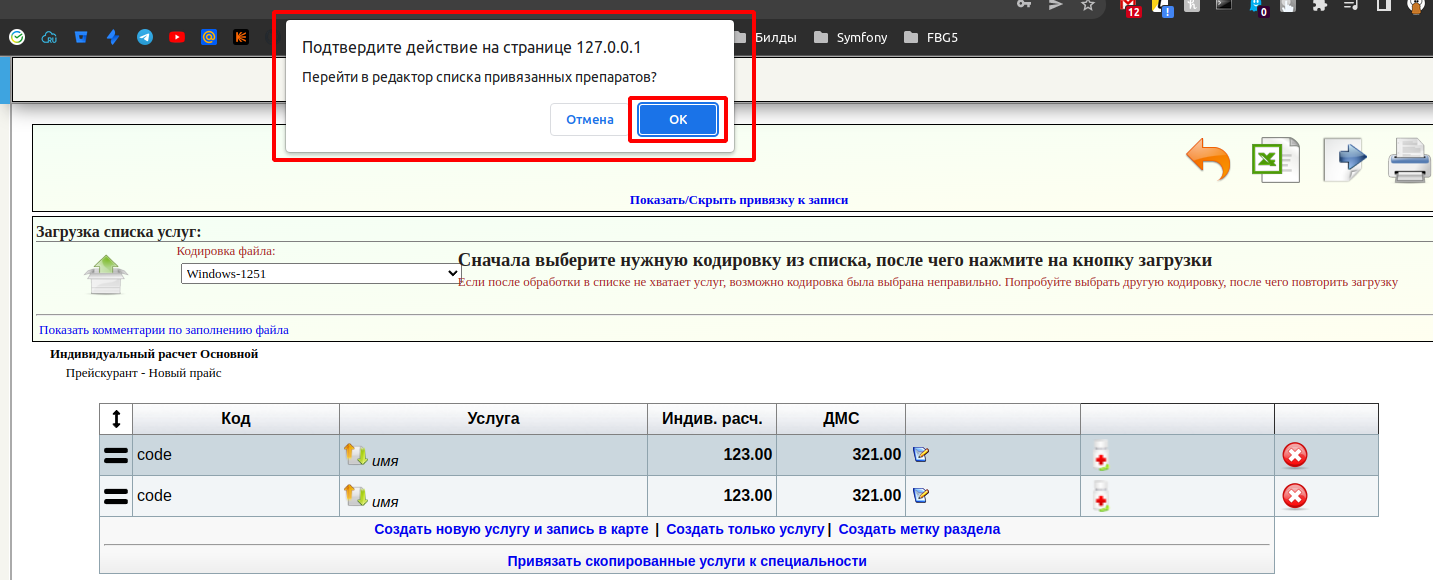1433x580 pixels.
Task: Open linked medicines for the first row
Action: pyautogui.click(x=1101, y=455)
